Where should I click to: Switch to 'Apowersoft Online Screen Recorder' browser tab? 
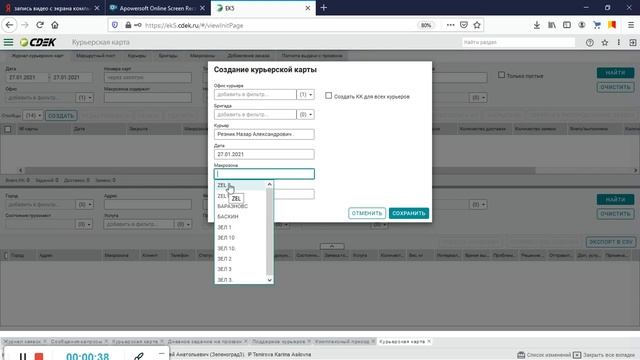pyautogui.click(x=158, y=8)
